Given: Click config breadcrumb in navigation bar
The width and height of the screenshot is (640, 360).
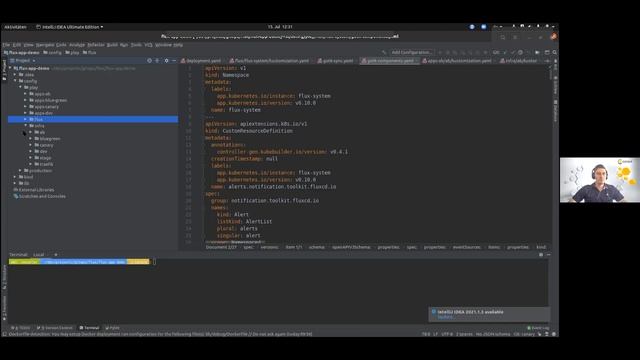Looking at the screenshot, I should (52, 53).
